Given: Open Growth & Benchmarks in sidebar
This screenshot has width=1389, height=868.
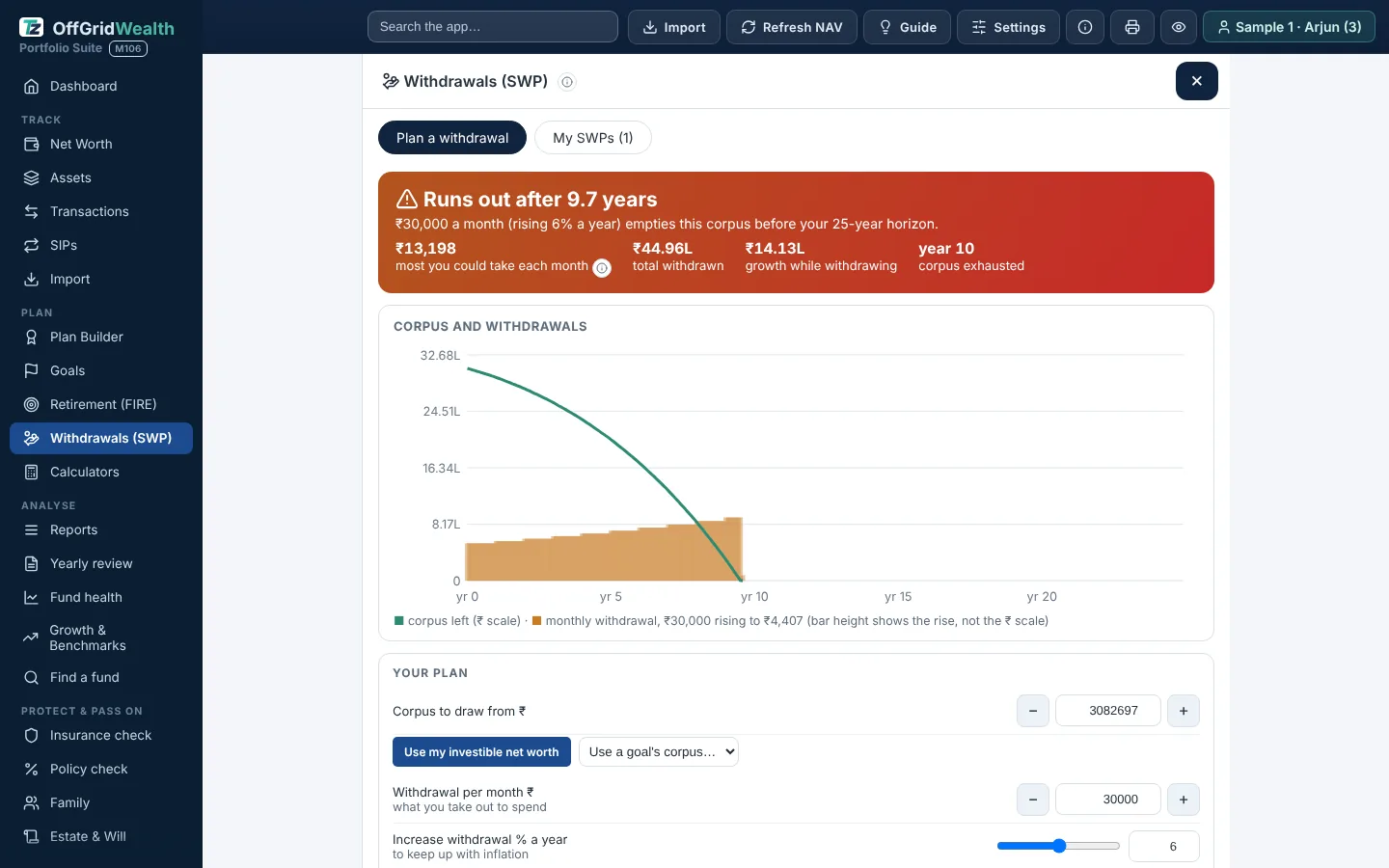Looking at the screenshot, I should tap(101, 637).
